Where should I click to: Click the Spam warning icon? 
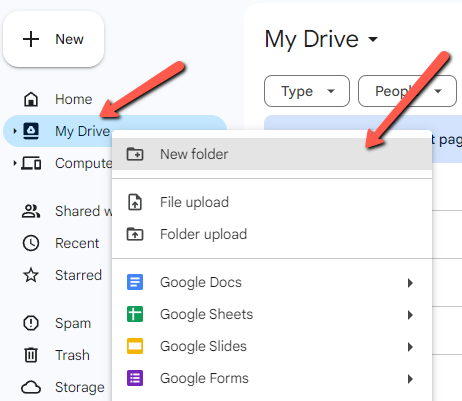[31, 323]
